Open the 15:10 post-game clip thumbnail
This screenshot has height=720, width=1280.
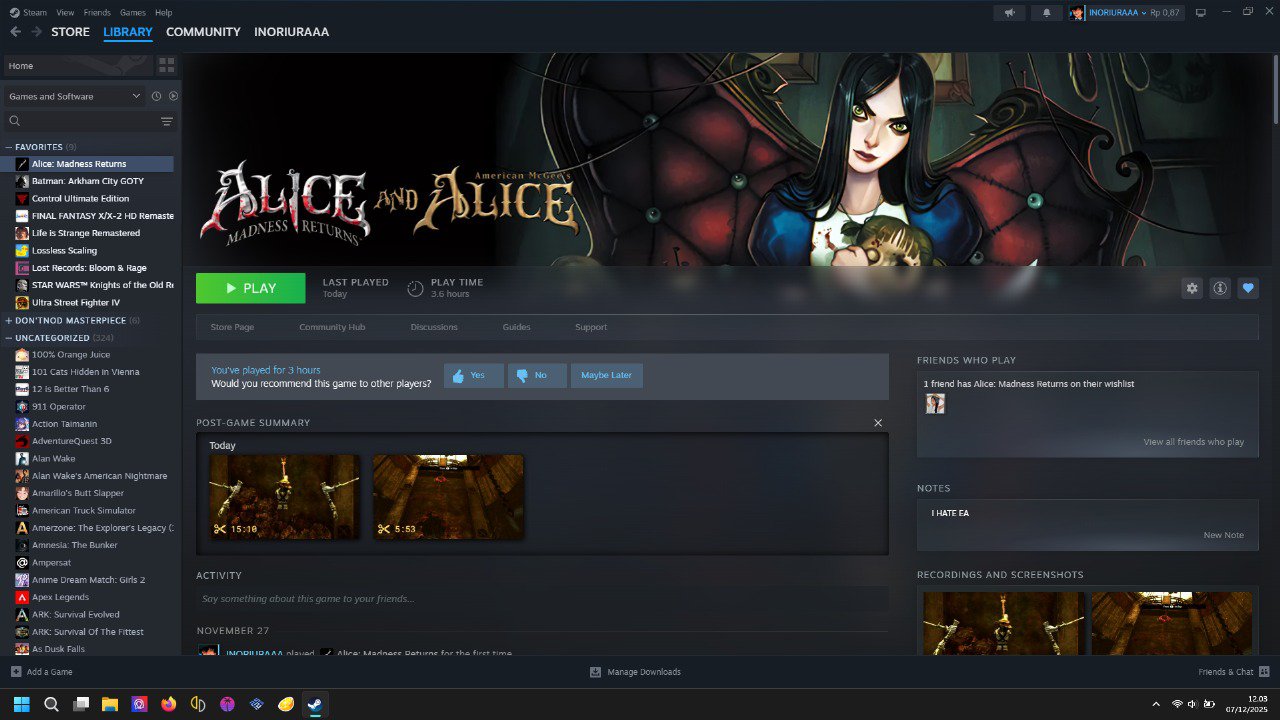(284, 497)
